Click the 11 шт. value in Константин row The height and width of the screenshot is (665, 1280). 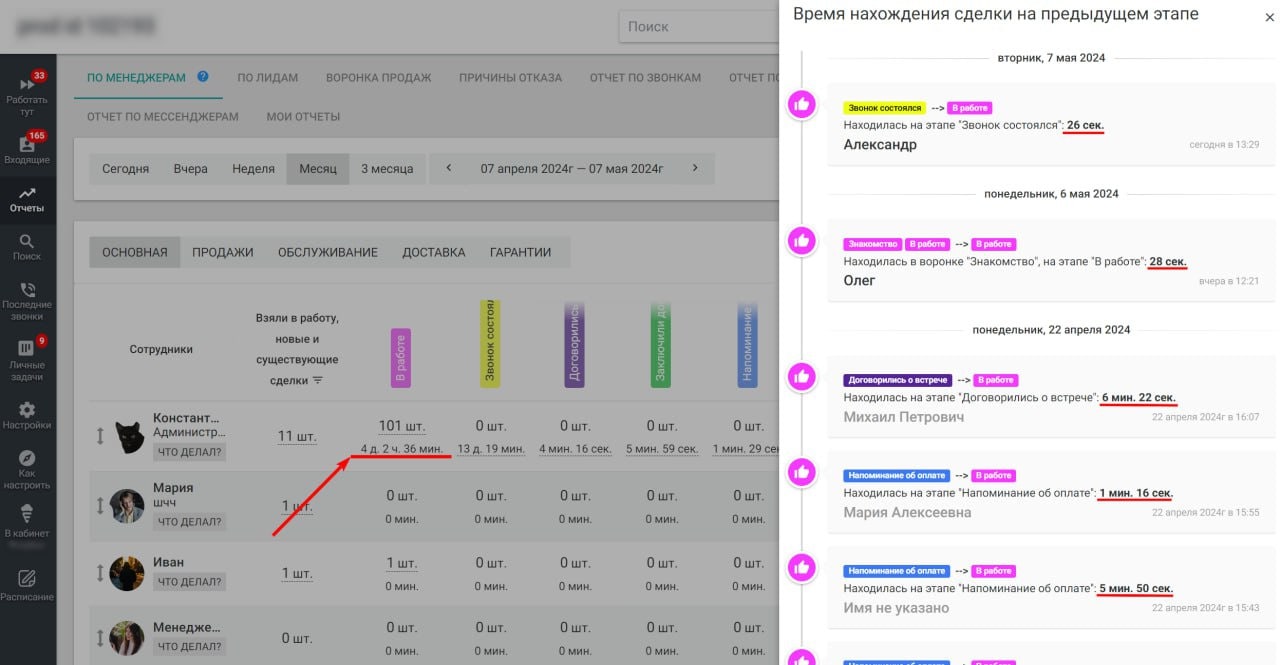tap(297, 436)
